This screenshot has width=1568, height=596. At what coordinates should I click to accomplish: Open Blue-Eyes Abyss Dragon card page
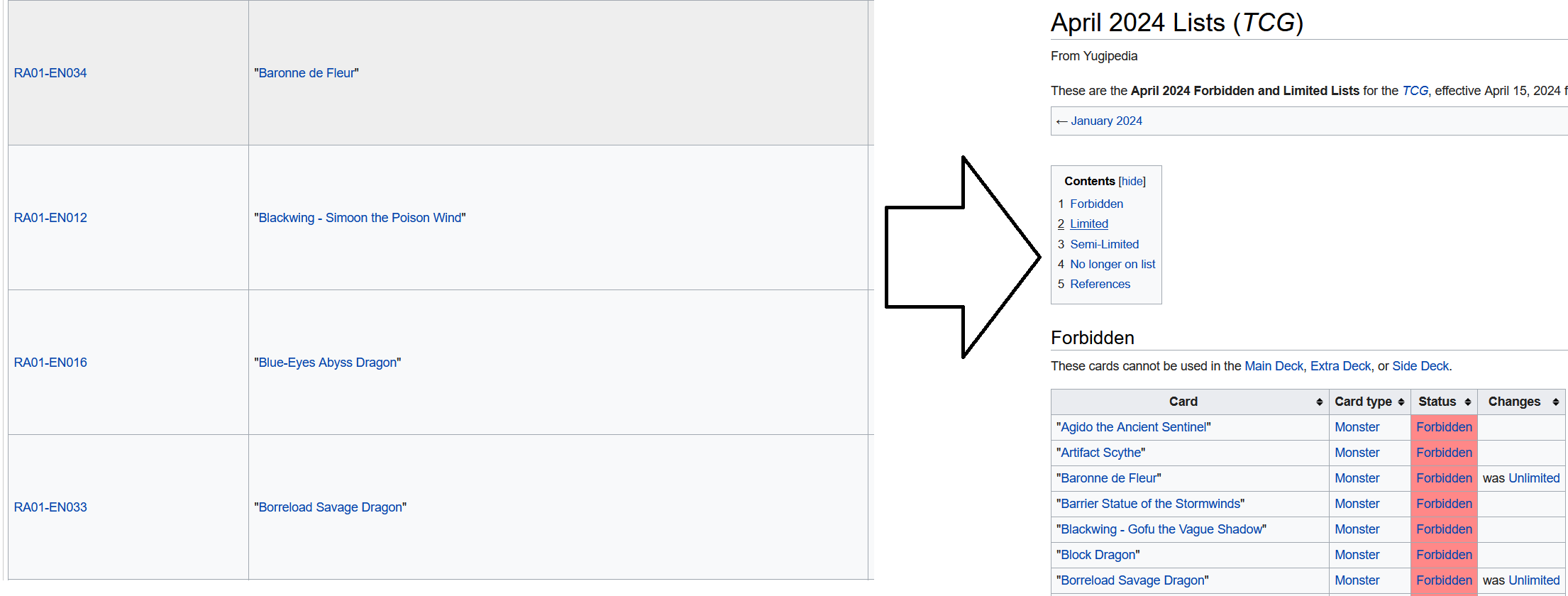(328, 363)
